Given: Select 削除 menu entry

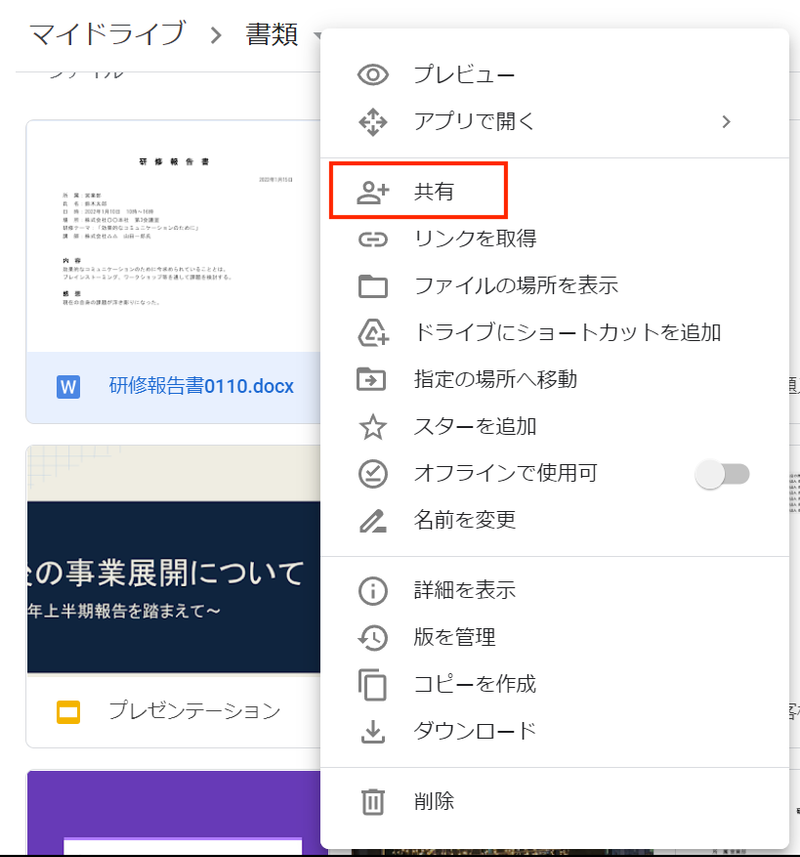Looking at the screenshot, I should point(554,802).
